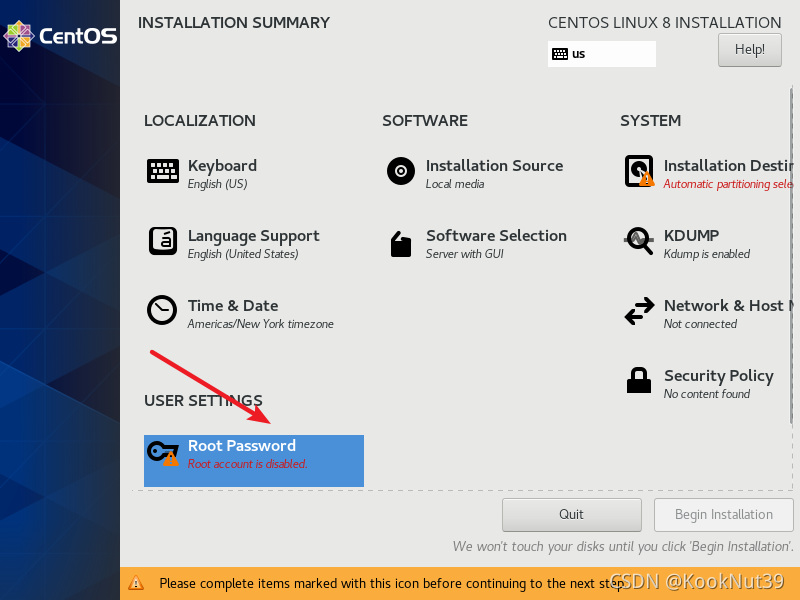800x600 pixels.
Task: Click the Time & Date clock icon
Action: coord(162,310)
